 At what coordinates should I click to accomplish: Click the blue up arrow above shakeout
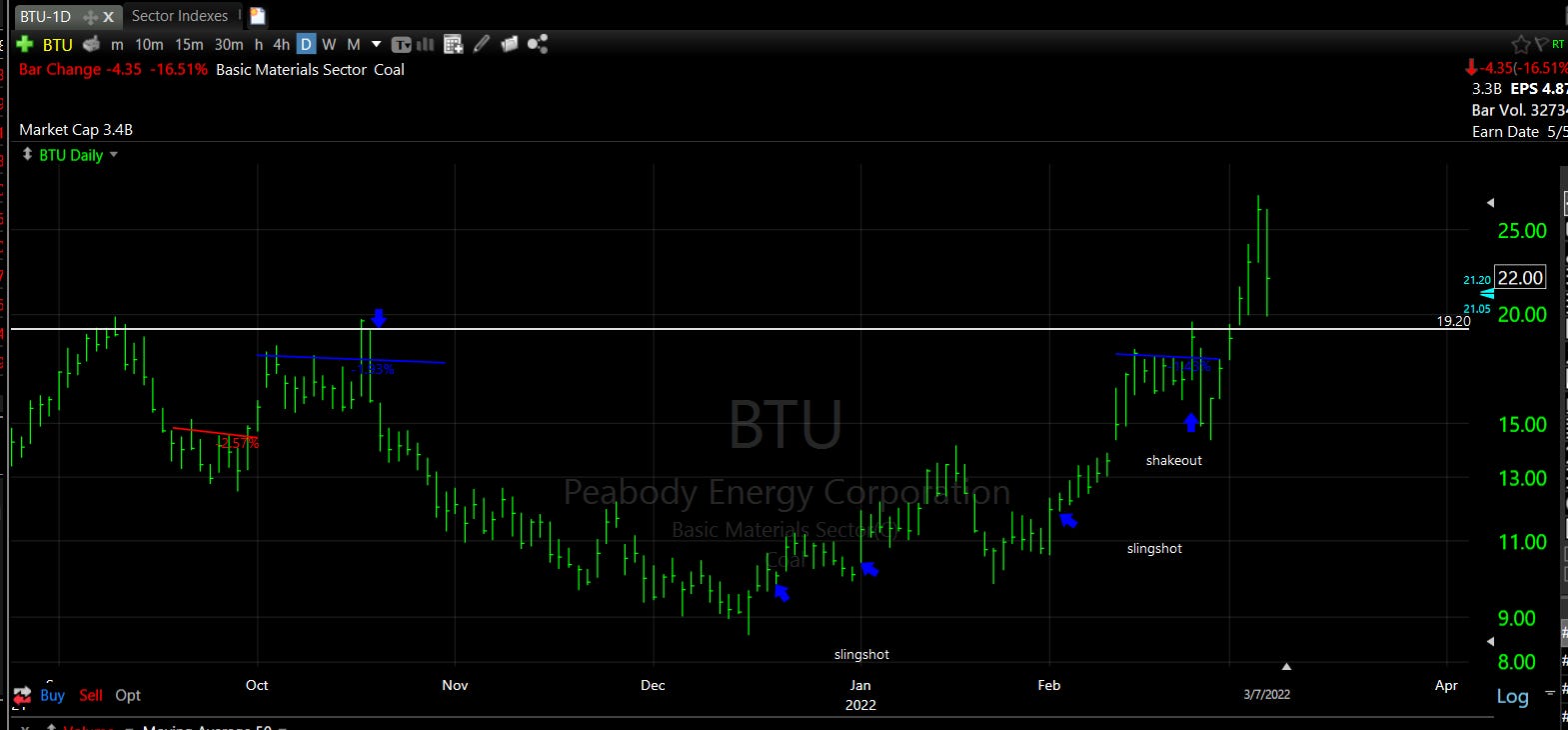click(1190, 422)
